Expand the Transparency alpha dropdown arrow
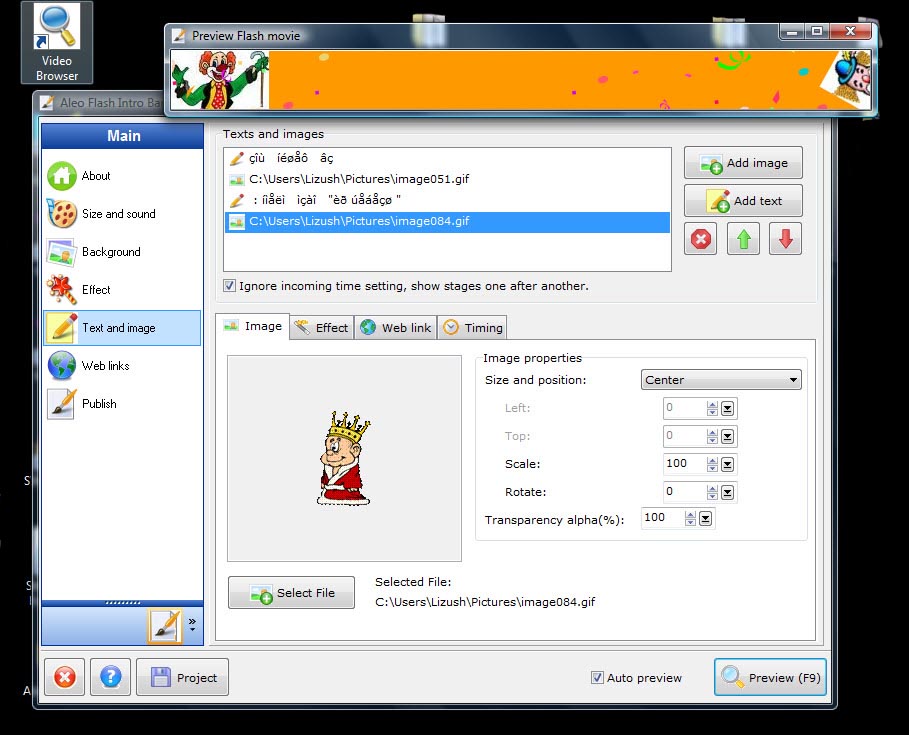This screenshot has width=909, height=735. (x=705, y=518)
